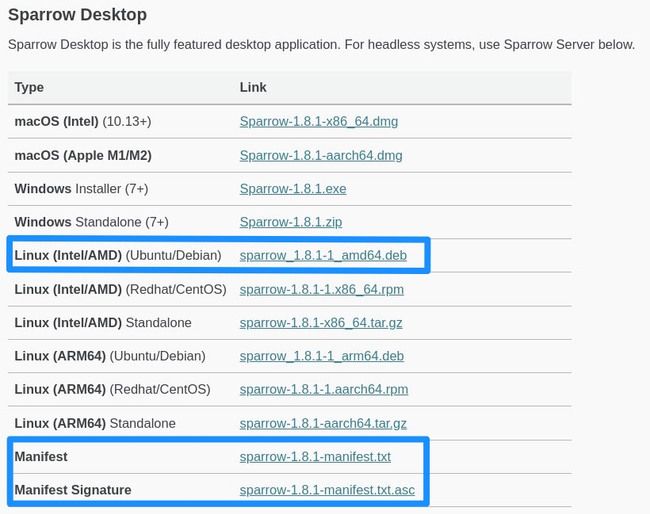Click the Manifest Signature row label
Screen dimensions: 650x514
pyautogui.click(x=72, y=490)
